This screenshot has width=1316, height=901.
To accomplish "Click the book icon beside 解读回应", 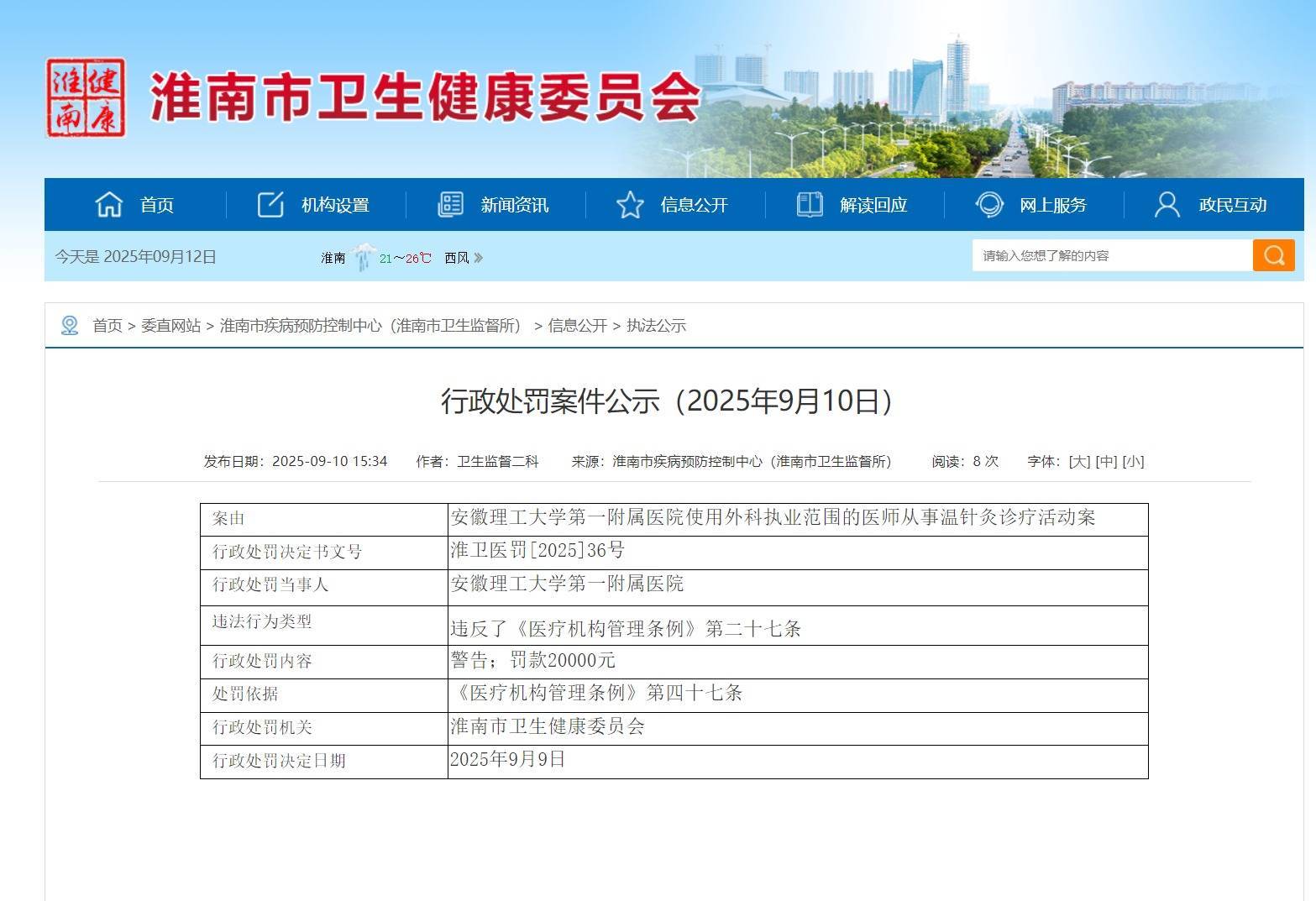I will click(809, 204).
